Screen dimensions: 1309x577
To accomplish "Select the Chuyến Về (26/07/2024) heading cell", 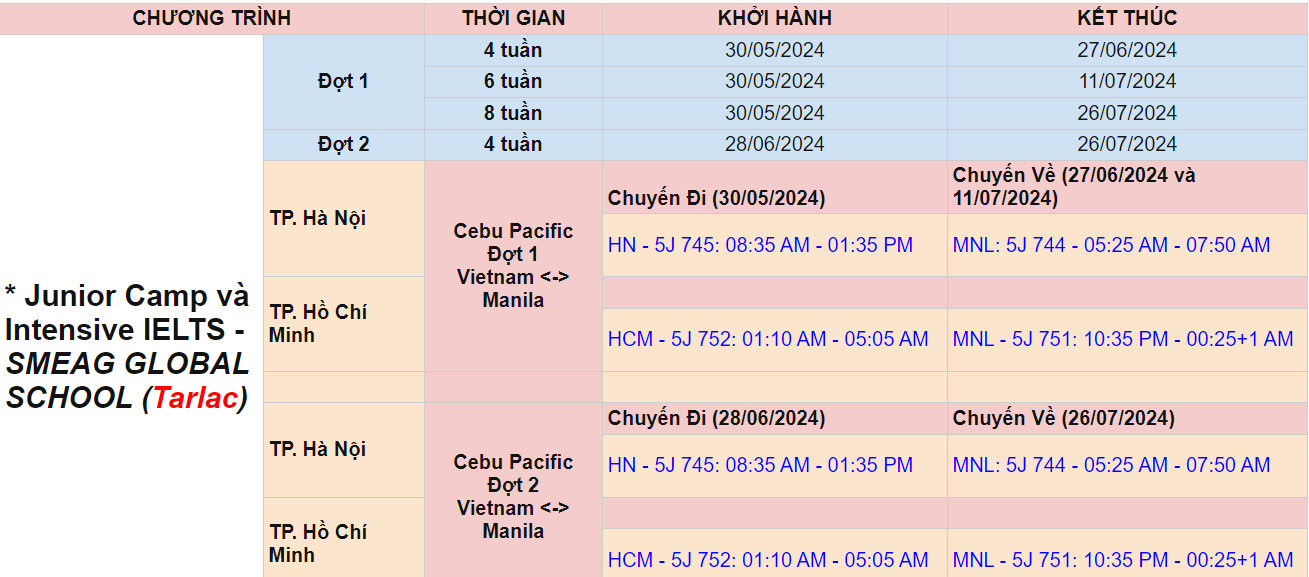I will click(1063, 418).
